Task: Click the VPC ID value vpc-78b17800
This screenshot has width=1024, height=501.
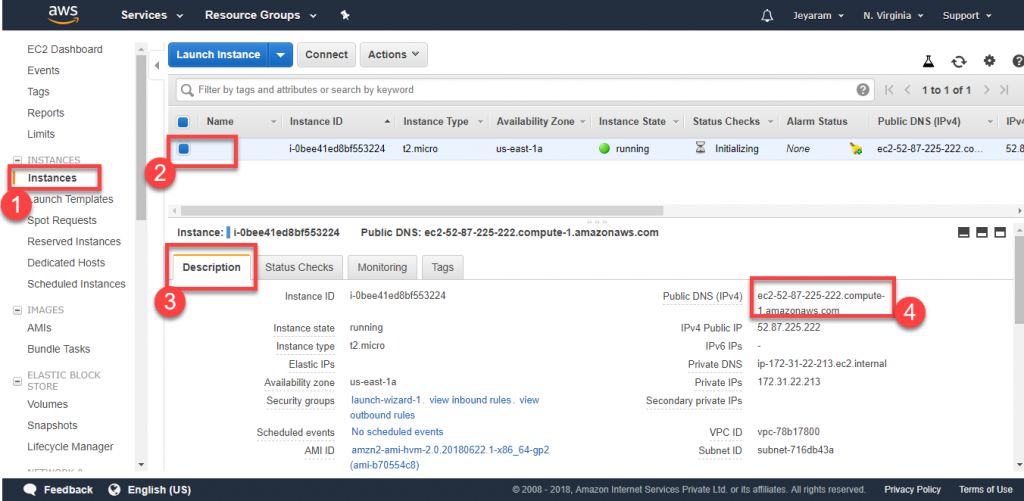Action: point(788,432)
